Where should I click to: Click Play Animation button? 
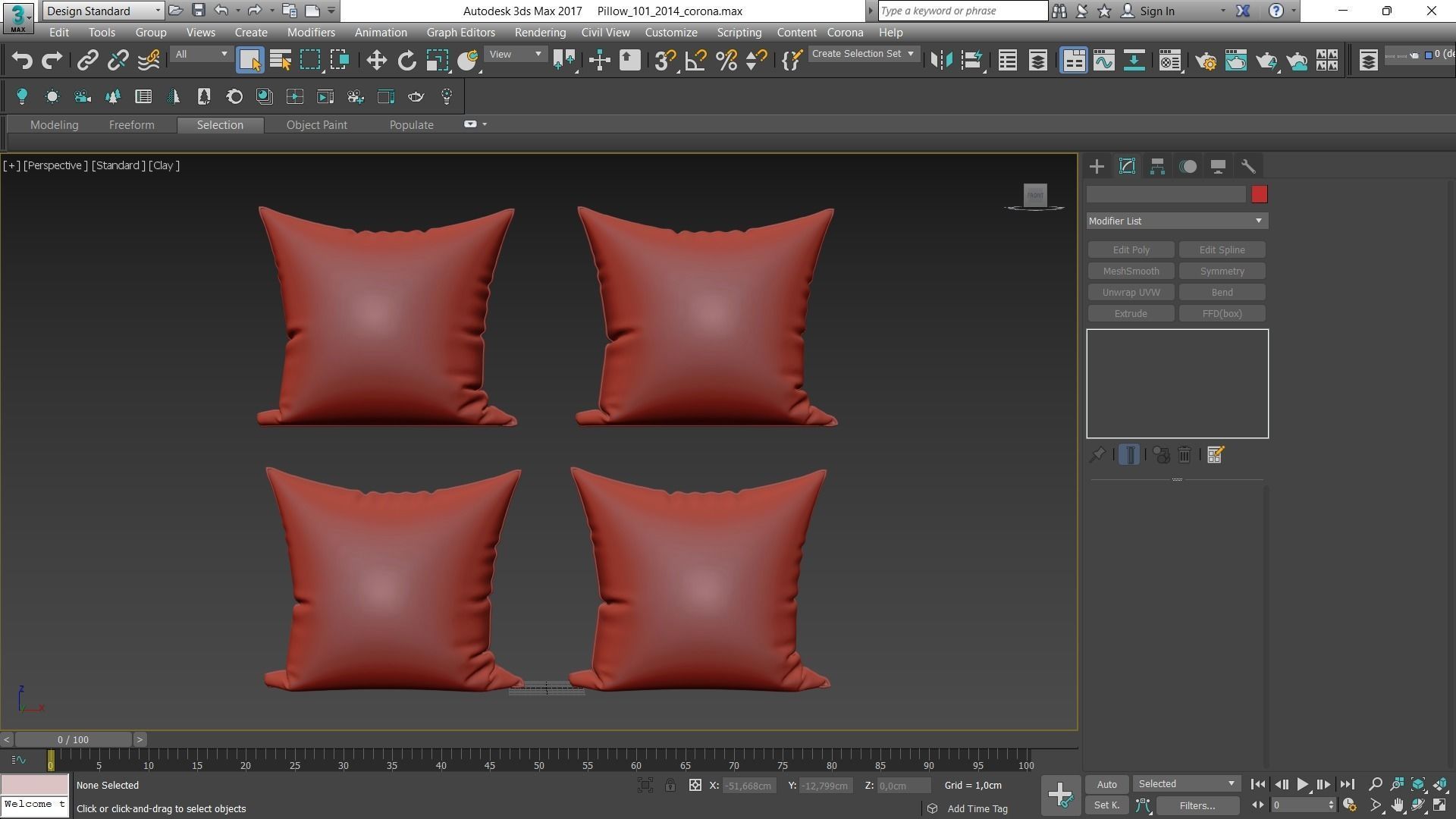[x=1302, y=784]
